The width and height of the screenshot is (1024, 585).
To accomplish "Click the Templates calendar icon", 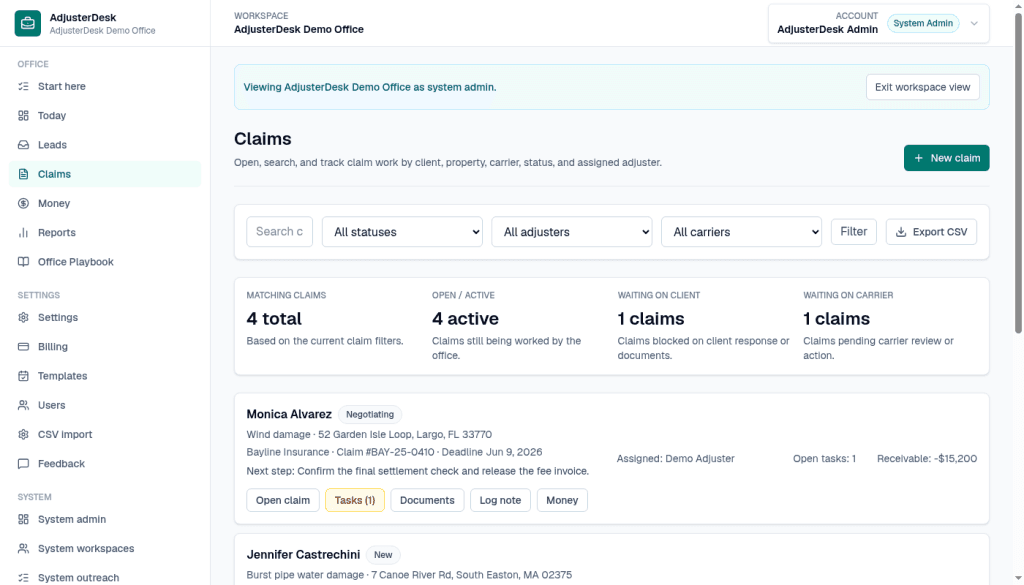I will point(24,376).
